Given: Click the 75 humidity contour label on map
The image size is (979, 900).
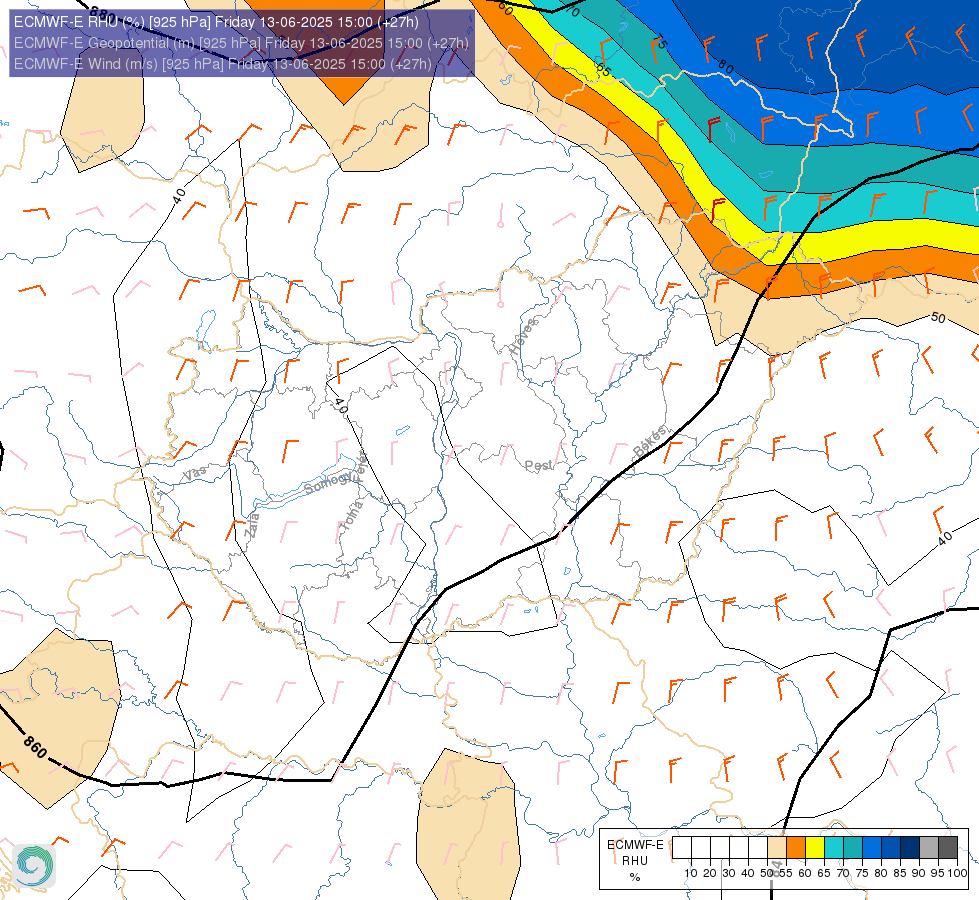Looking at the screenshot, I should click(x=659, y=42).
